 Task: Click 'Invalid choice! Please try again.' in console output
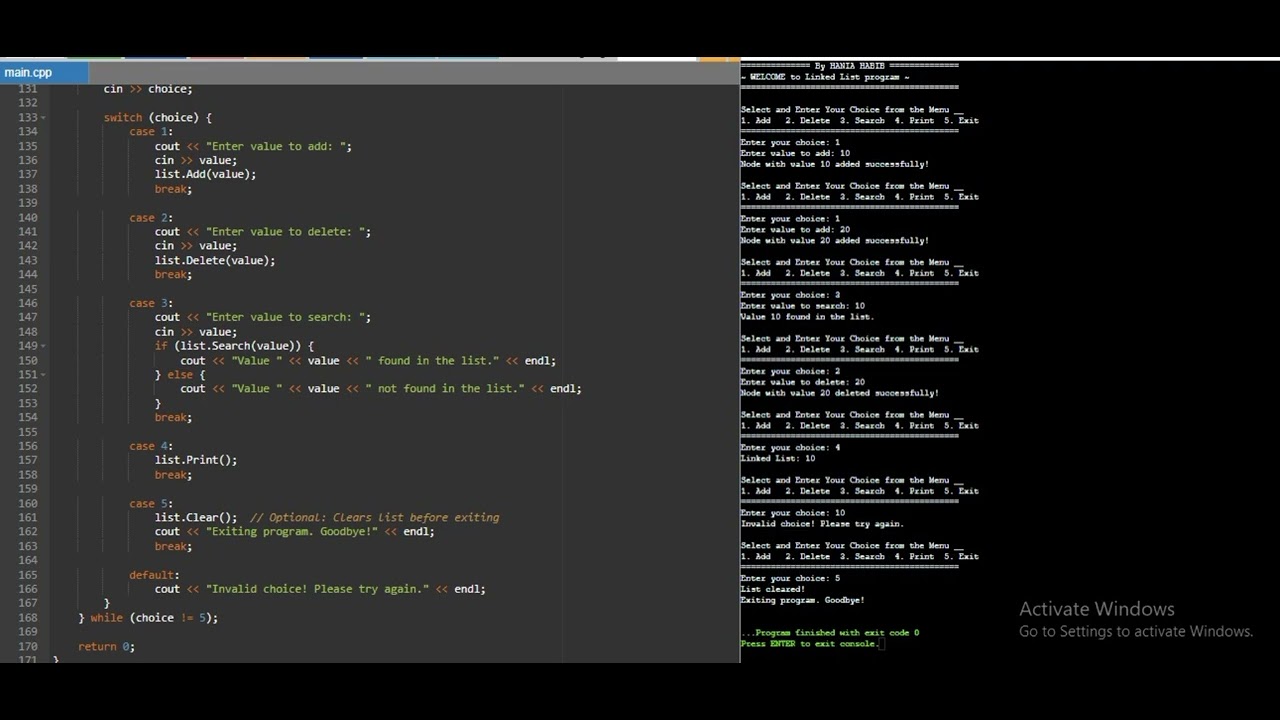(x=822, y=524)
